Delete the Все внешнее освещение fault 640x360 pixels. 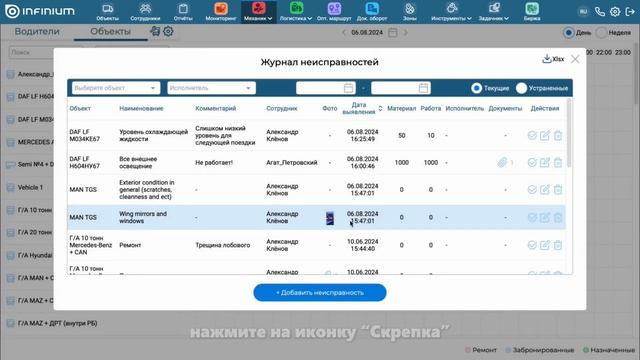tap(558, 162)
